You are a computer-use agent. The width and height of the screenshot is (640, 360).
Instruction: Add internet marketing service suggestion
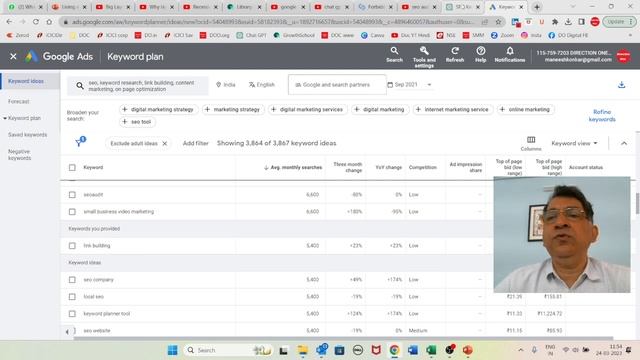pyautogui.click(x=452, y=109)
